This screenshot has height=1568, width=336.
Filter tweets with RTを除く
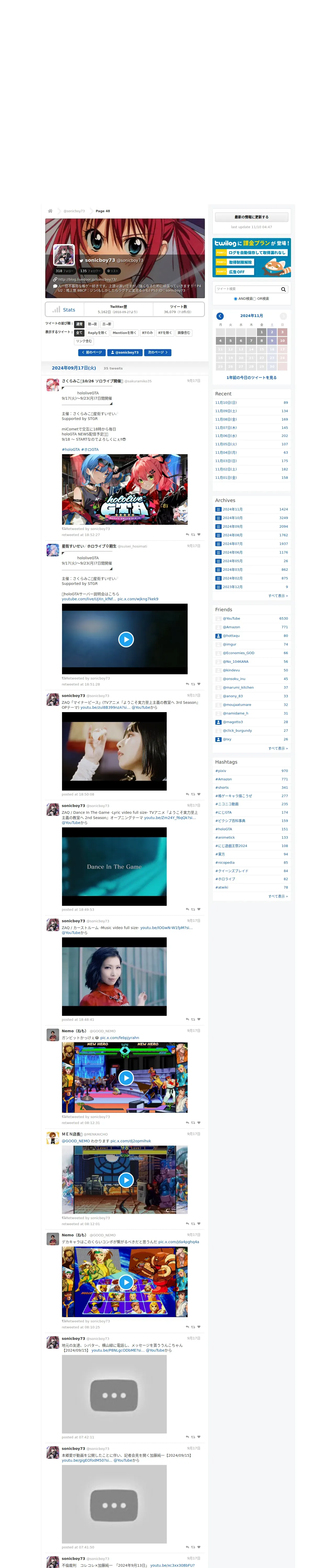click(x=165, y=333)
